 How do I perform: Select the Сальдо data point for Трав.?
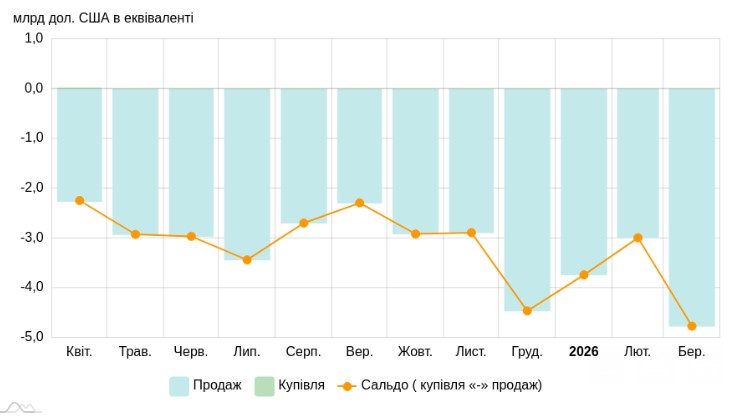(x=135, y=234)
